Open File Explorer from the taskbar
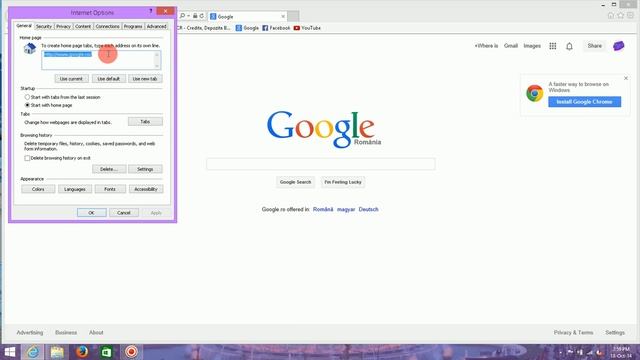Viewport: 640px width, 360px height. tap(57, 352)
